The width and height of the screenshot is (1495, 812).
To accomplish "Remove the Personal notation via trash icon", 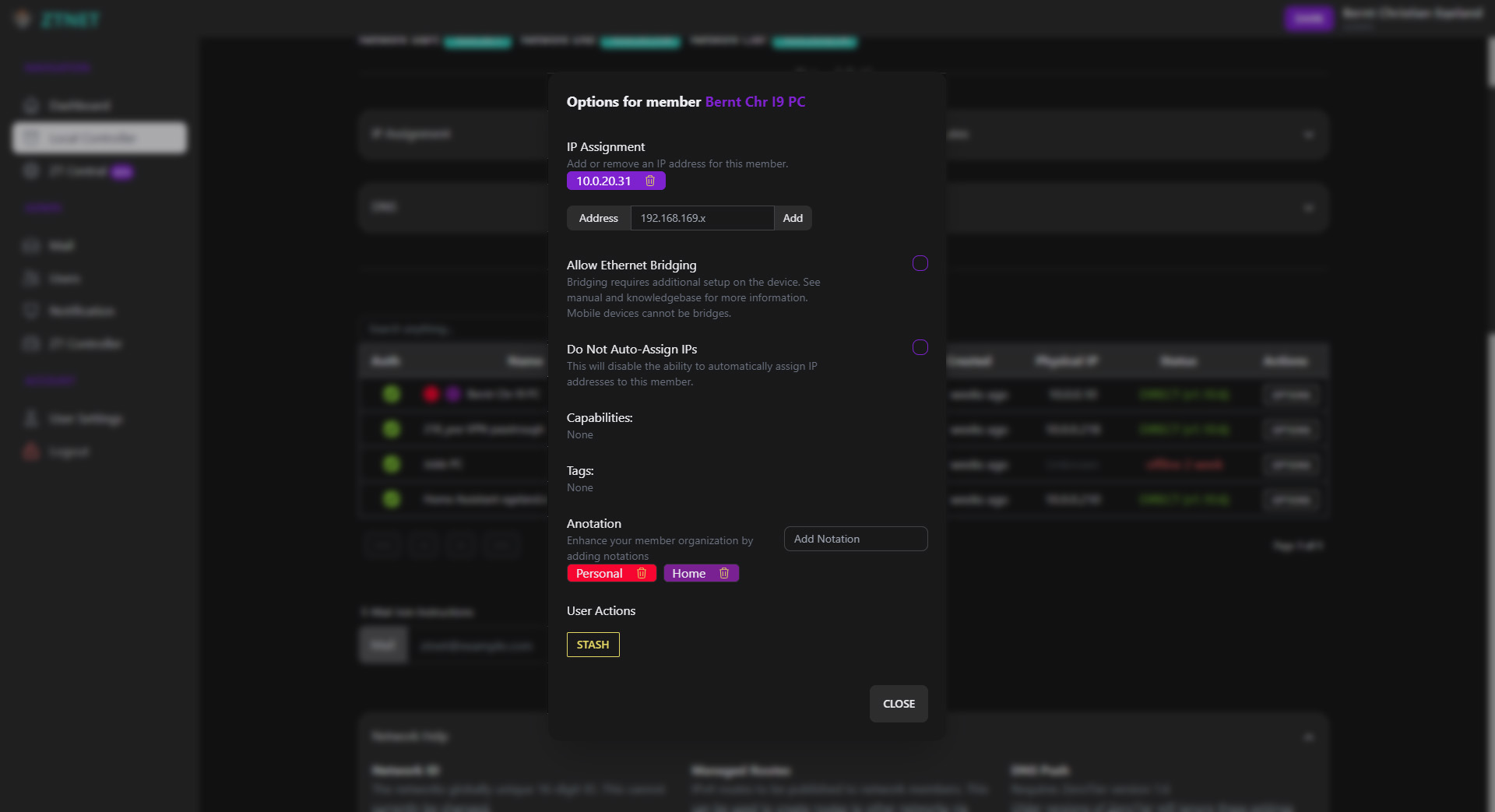I will (x=643, y=573).
